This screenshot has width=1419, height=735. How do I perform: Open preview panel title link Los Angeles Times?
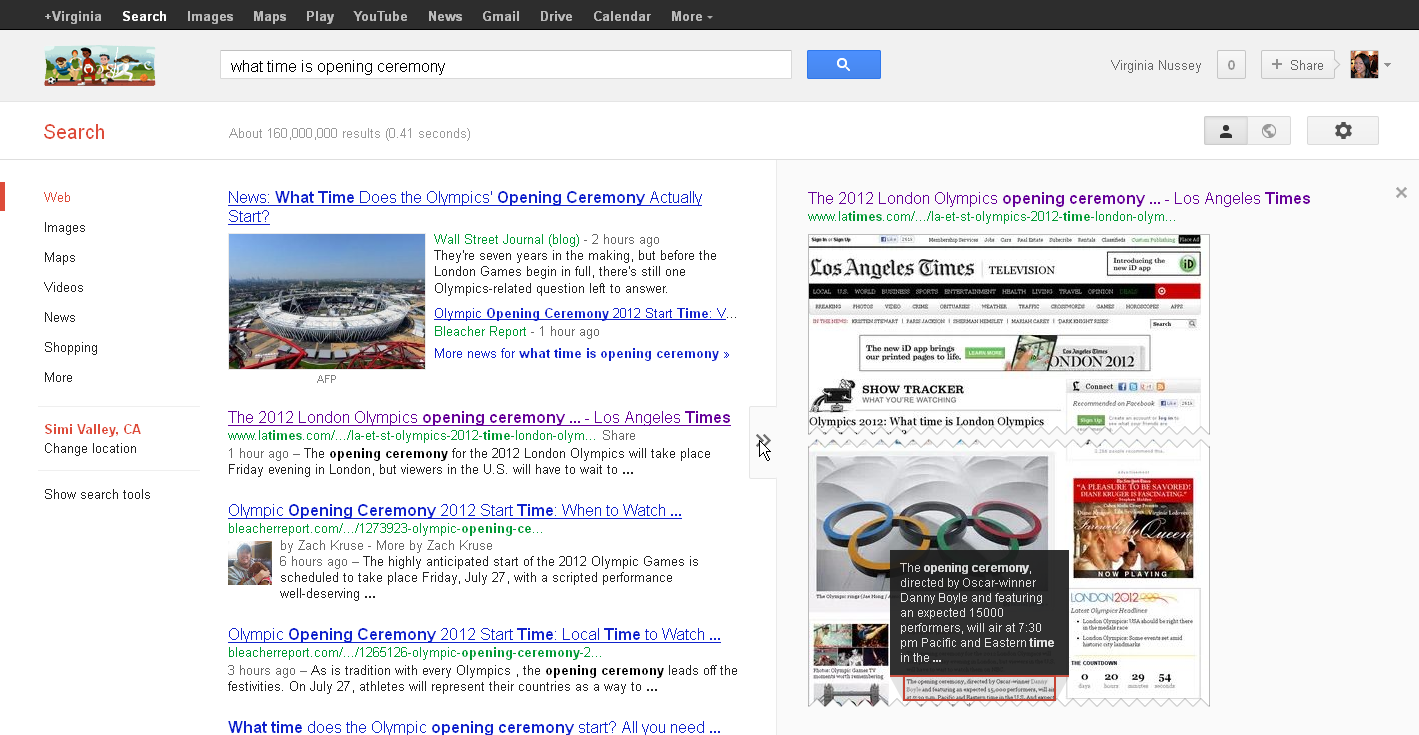pyautogui.click(x=1059, y=198)
